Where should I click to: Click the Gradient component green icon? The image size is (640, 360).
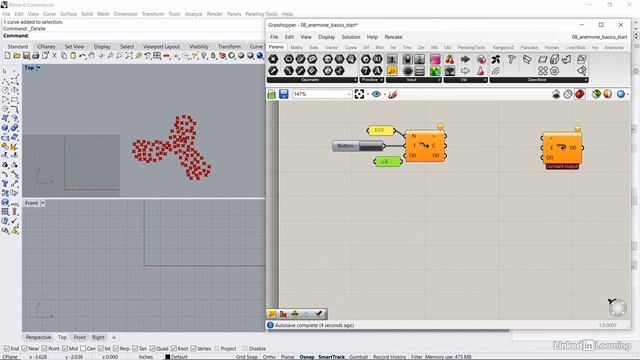(x=435, y=71)
